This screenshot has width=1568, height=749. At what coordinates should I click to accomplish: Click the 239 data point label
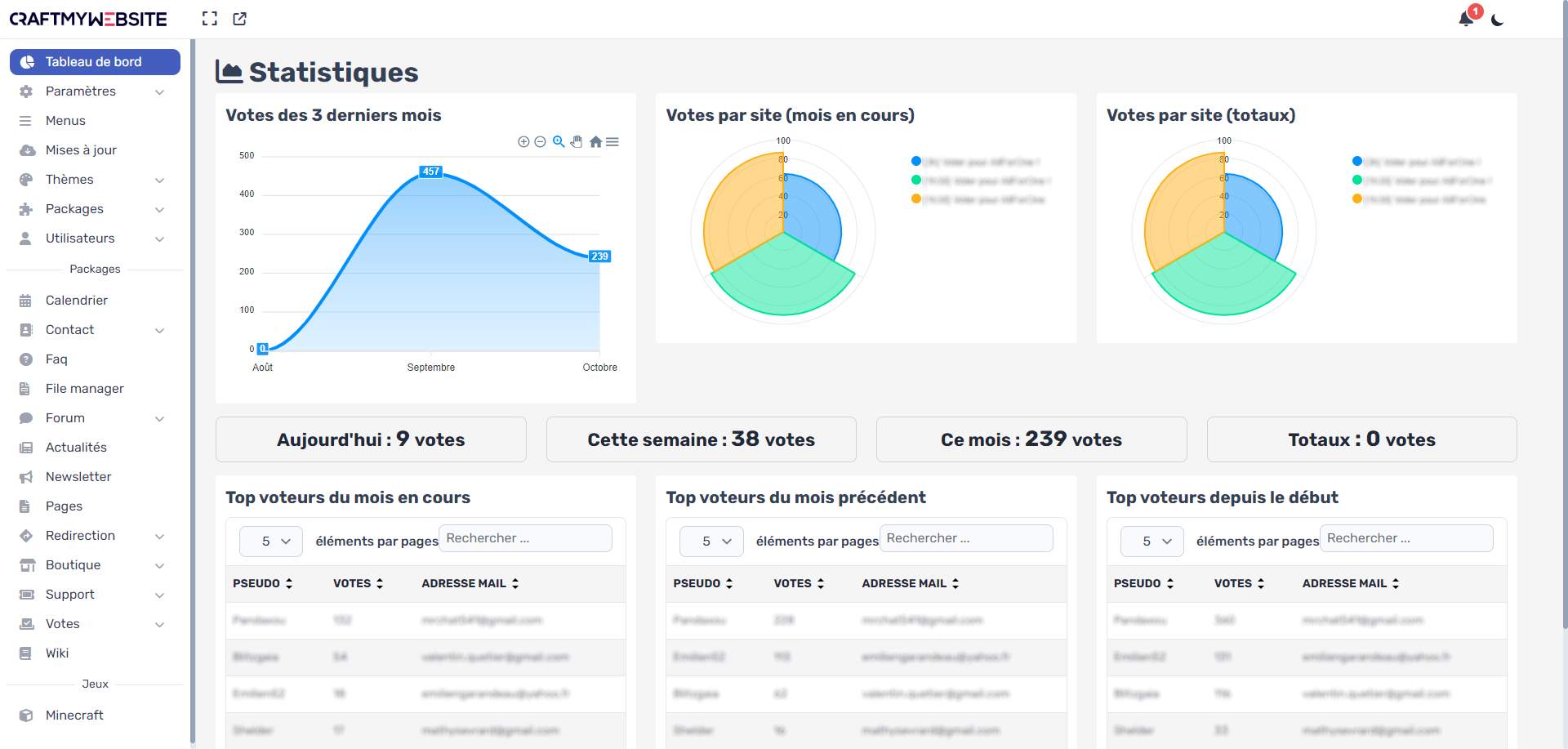click(600, 256)
